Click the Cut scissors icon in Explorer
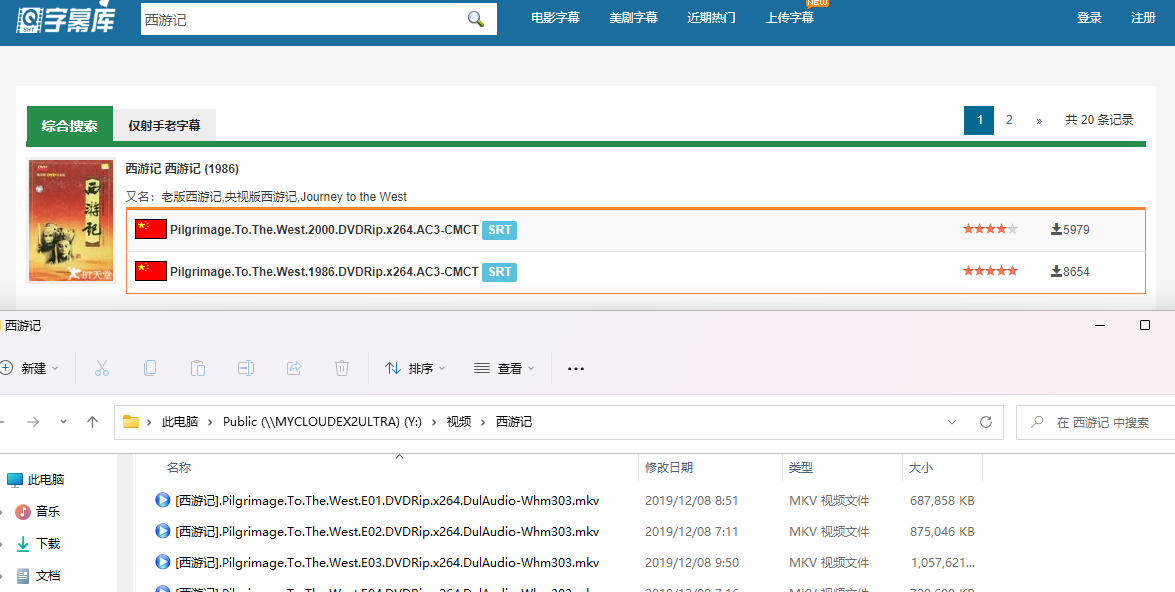 (102, 368)
